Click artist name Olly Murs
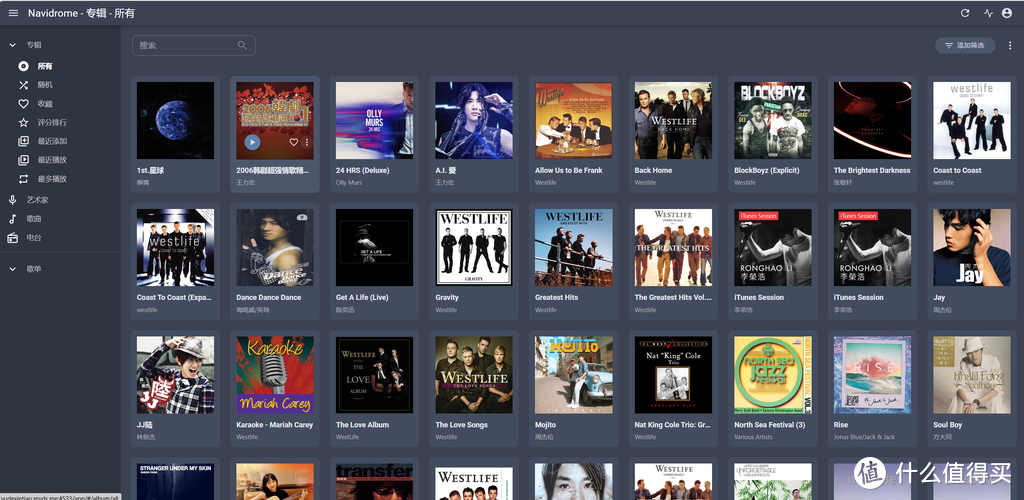Screen dimensions: 1024x500 pyautogui.click(x=349, y=183)
